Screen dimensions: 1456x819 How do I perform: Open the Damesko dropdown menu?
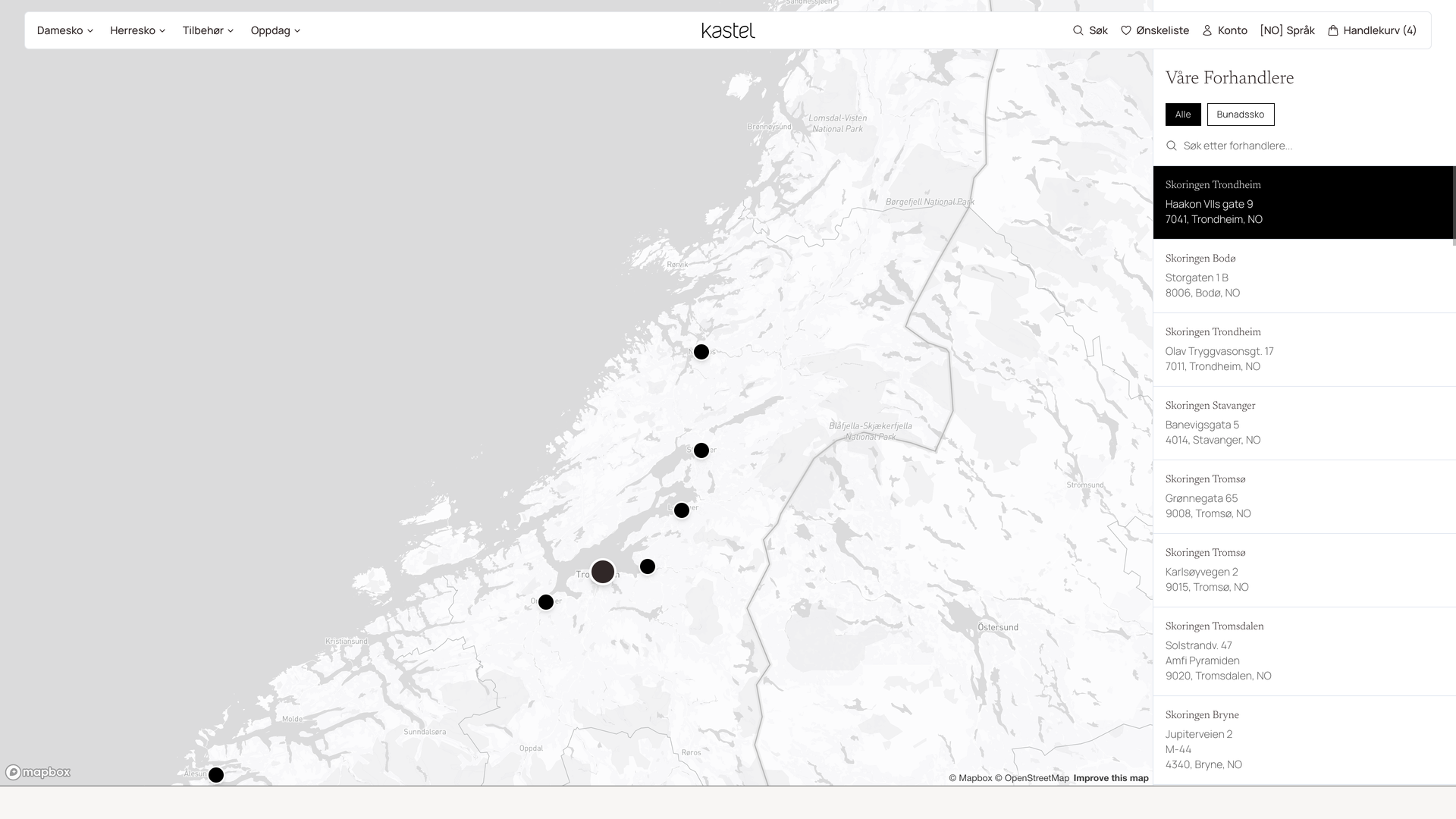tap(65, 30)
